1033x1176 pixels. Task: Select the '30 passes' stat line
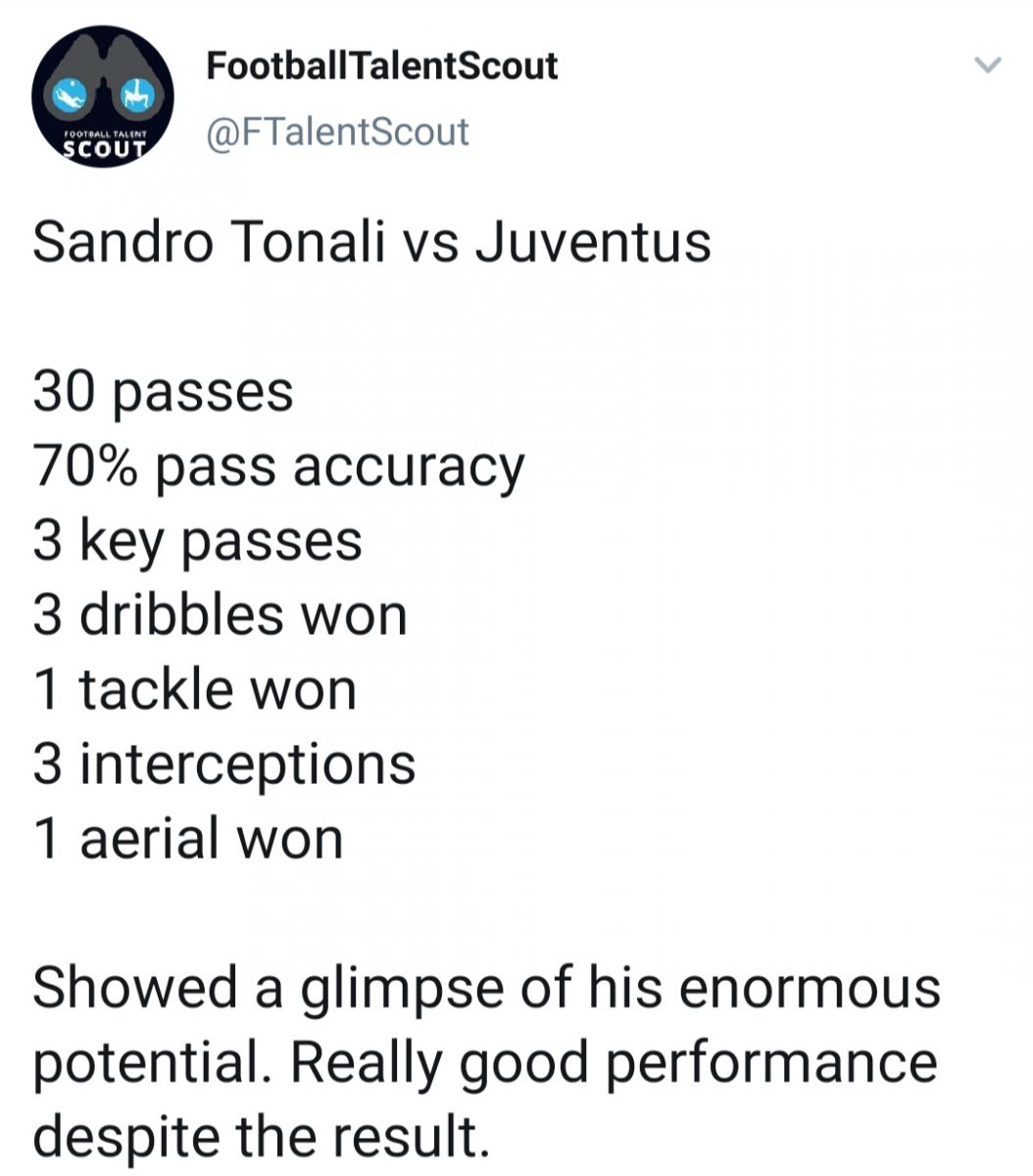point(163,393)
